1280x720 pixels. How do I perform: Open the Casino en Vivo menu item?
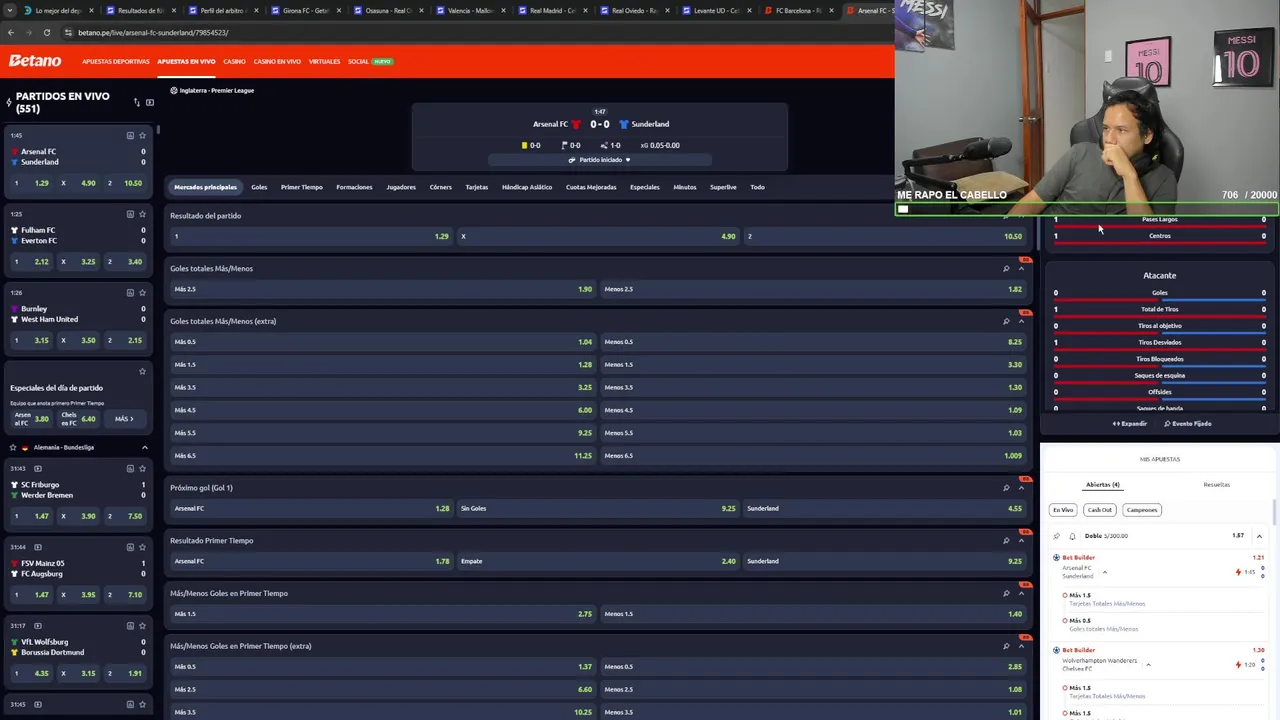point(277,61)
